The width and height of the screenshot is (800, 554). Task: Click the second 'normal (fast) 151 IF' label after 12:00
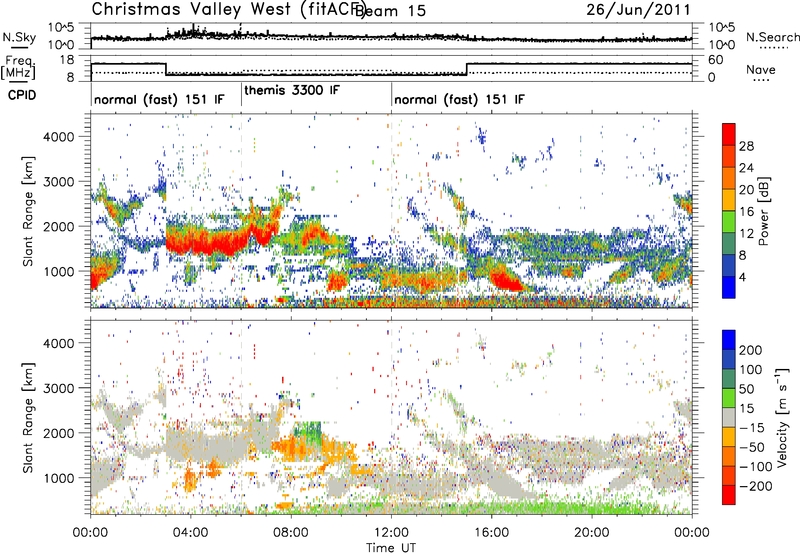(459, 99)
